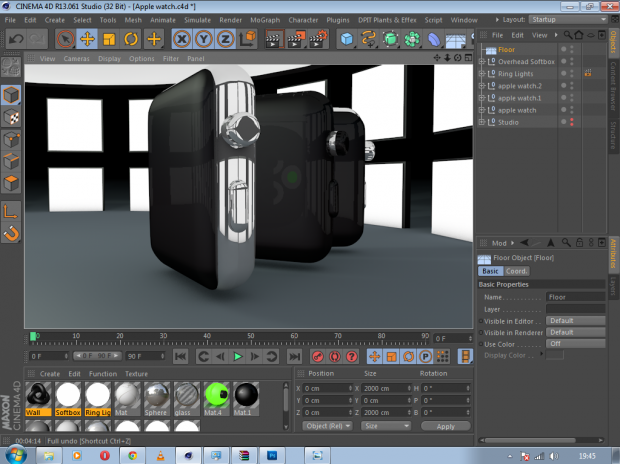Switch to the Coord. tab

click(516, 271)
